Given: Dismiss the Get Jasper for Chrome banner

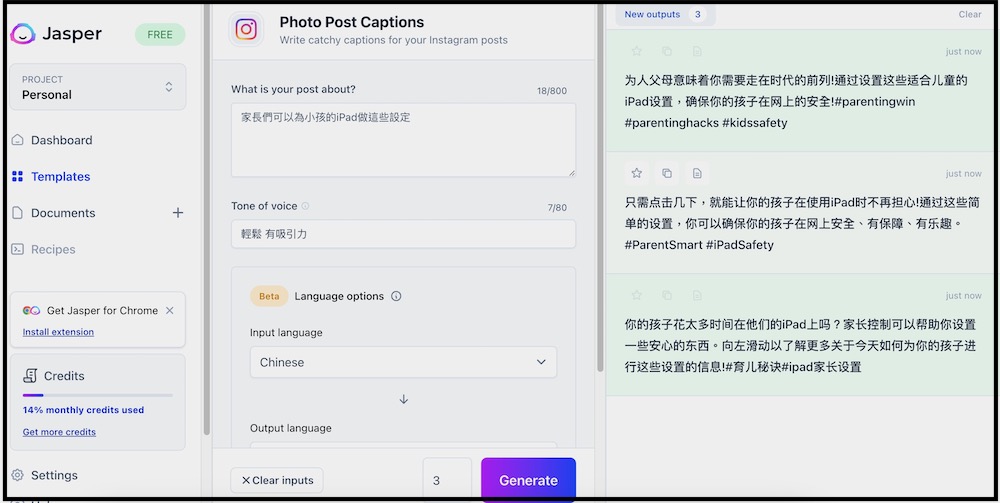Looking at the screenshot, I should (x=170, y=310).
